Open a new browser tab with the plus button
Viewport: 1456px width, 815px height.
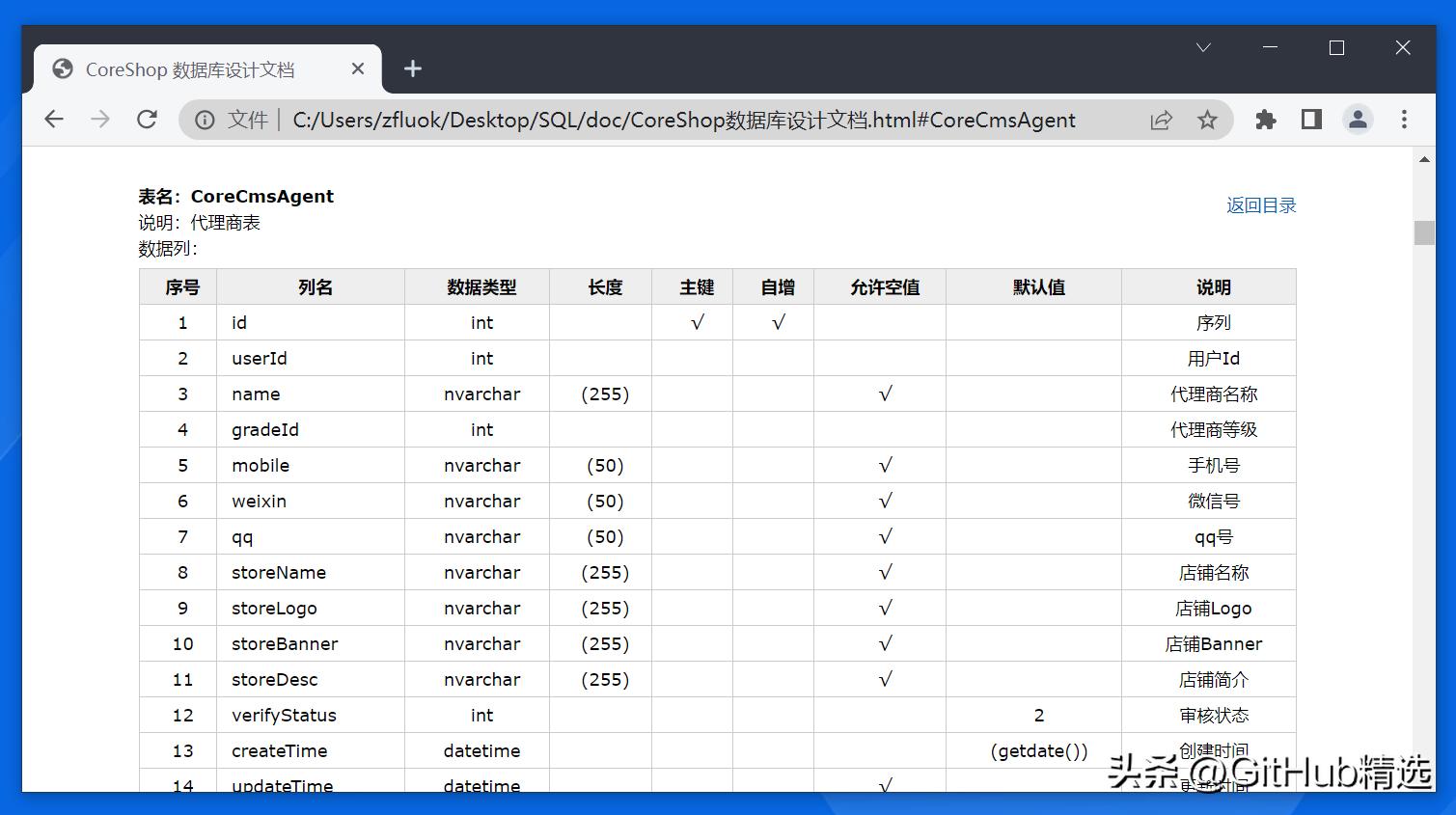pos(413,68)
